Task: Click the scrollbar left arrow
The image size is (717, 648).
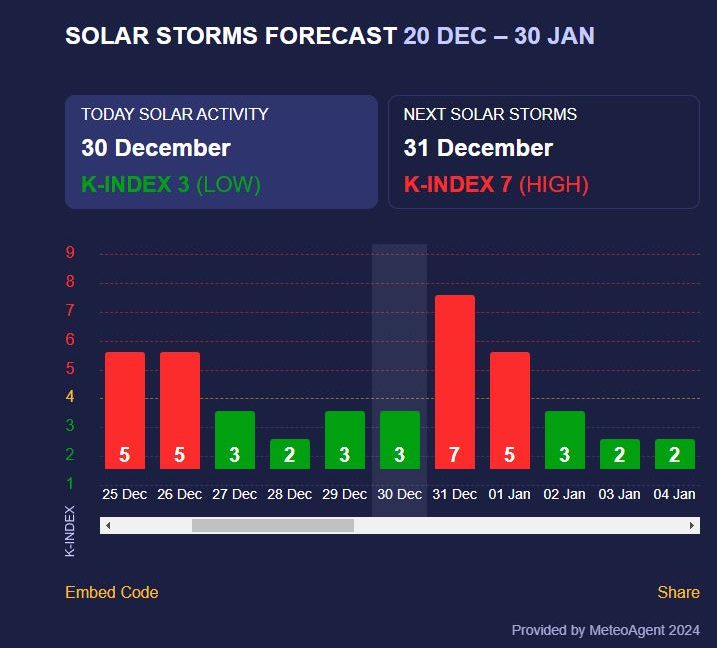Action: [x=108, y=525]
